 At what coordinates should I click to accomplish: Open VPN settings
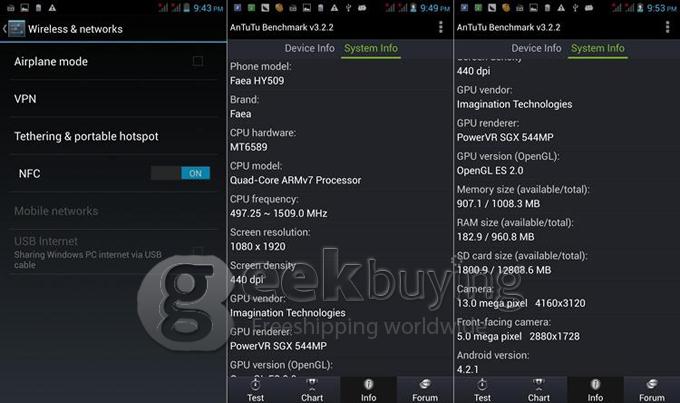pos(113,99)
